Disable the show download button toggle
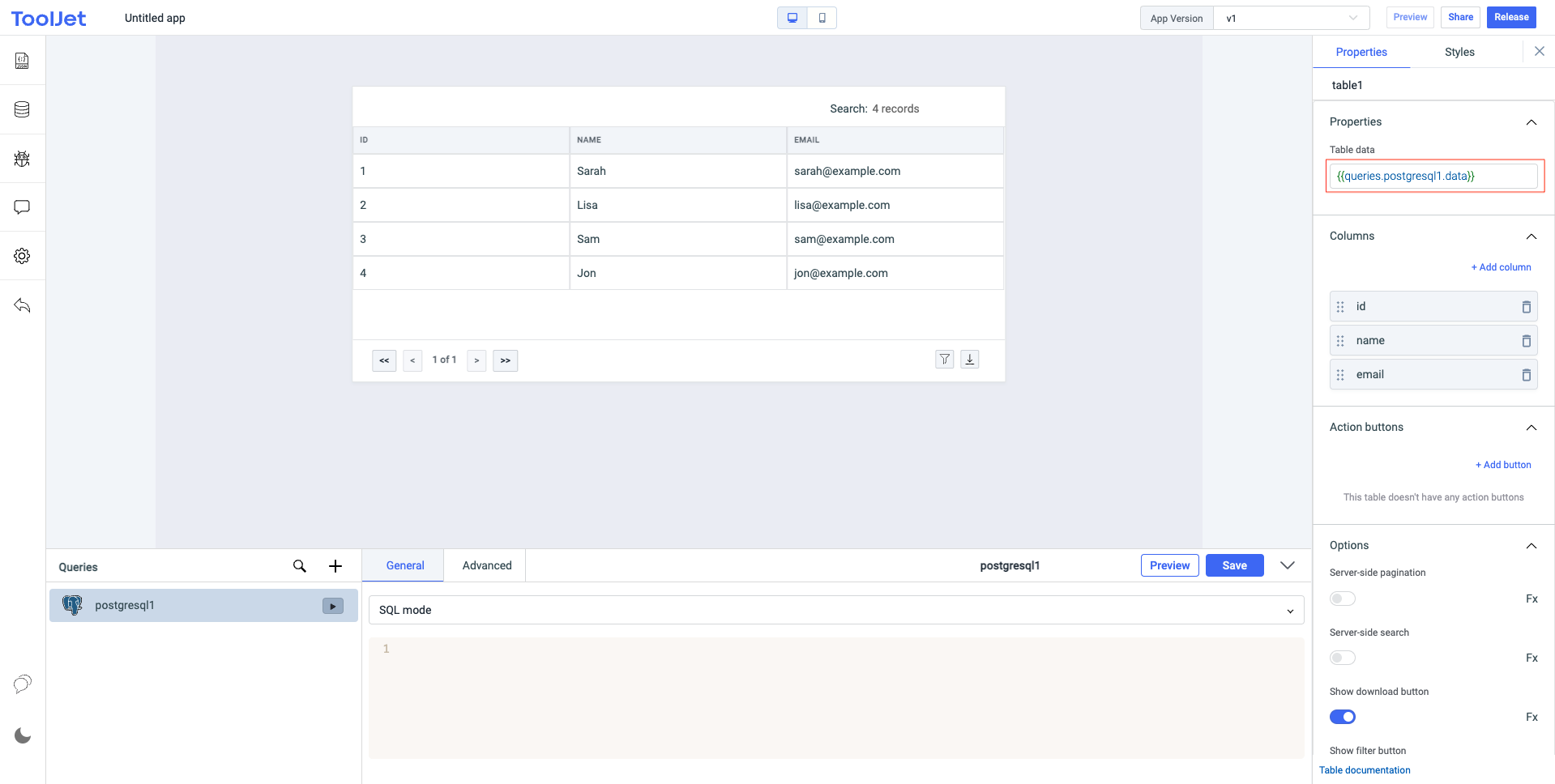 (x=1342, y=717)
